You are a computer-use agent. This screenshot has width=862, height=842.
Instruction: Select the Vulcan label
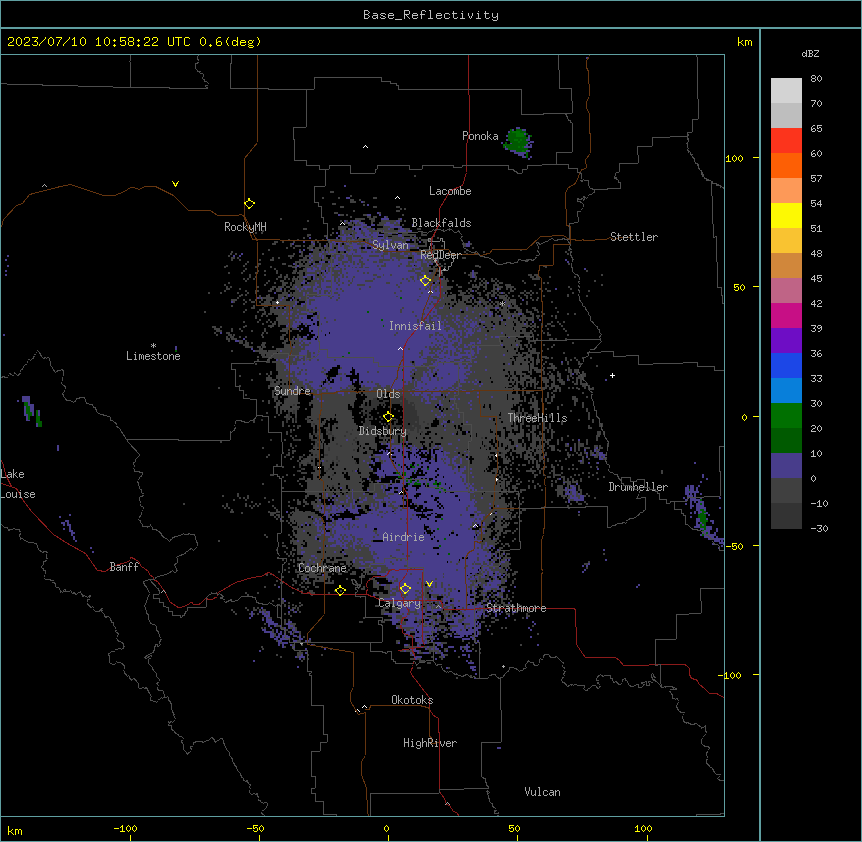pyautogui.click(x=543, y=792)
